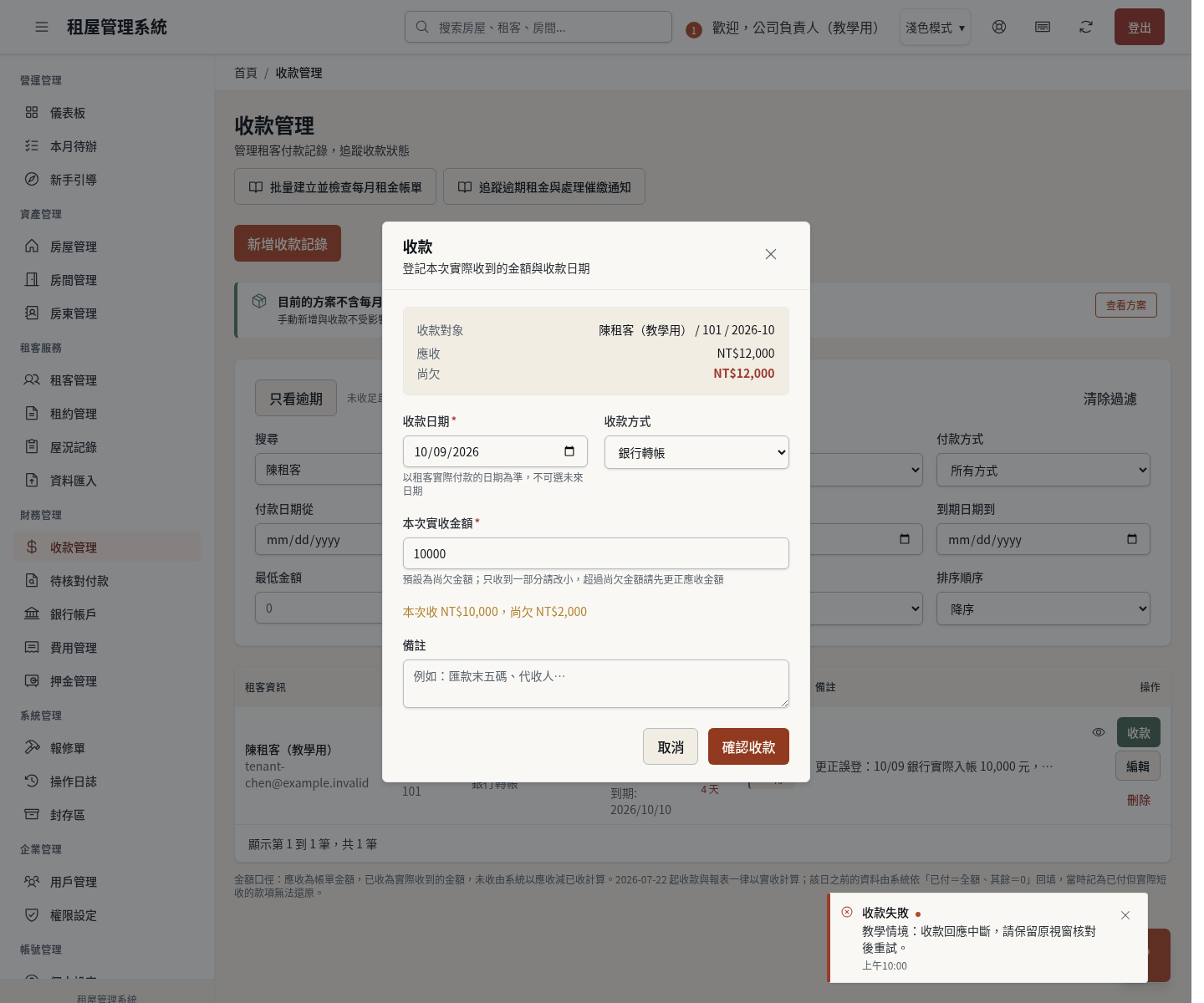Go to 租客管理 page
Image resolution: width=1204 pixels, height=1003 pixels.
point(107,380)
